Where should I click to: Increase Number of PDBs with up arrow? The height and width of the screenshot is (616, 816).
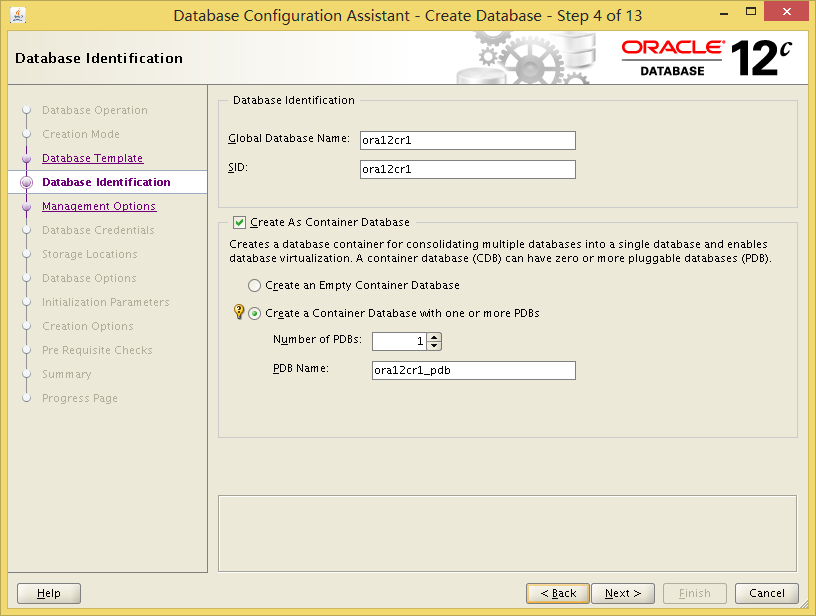pos(434,337)
